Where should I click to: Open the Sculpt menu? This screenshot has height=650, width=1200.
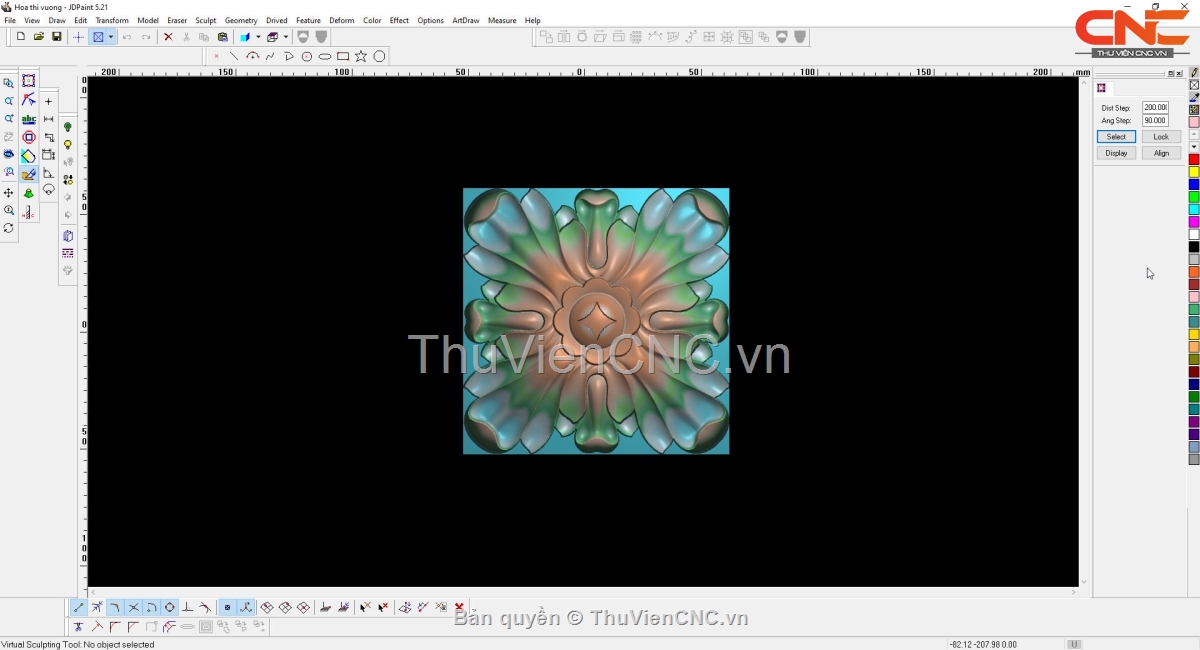(205, 20)
